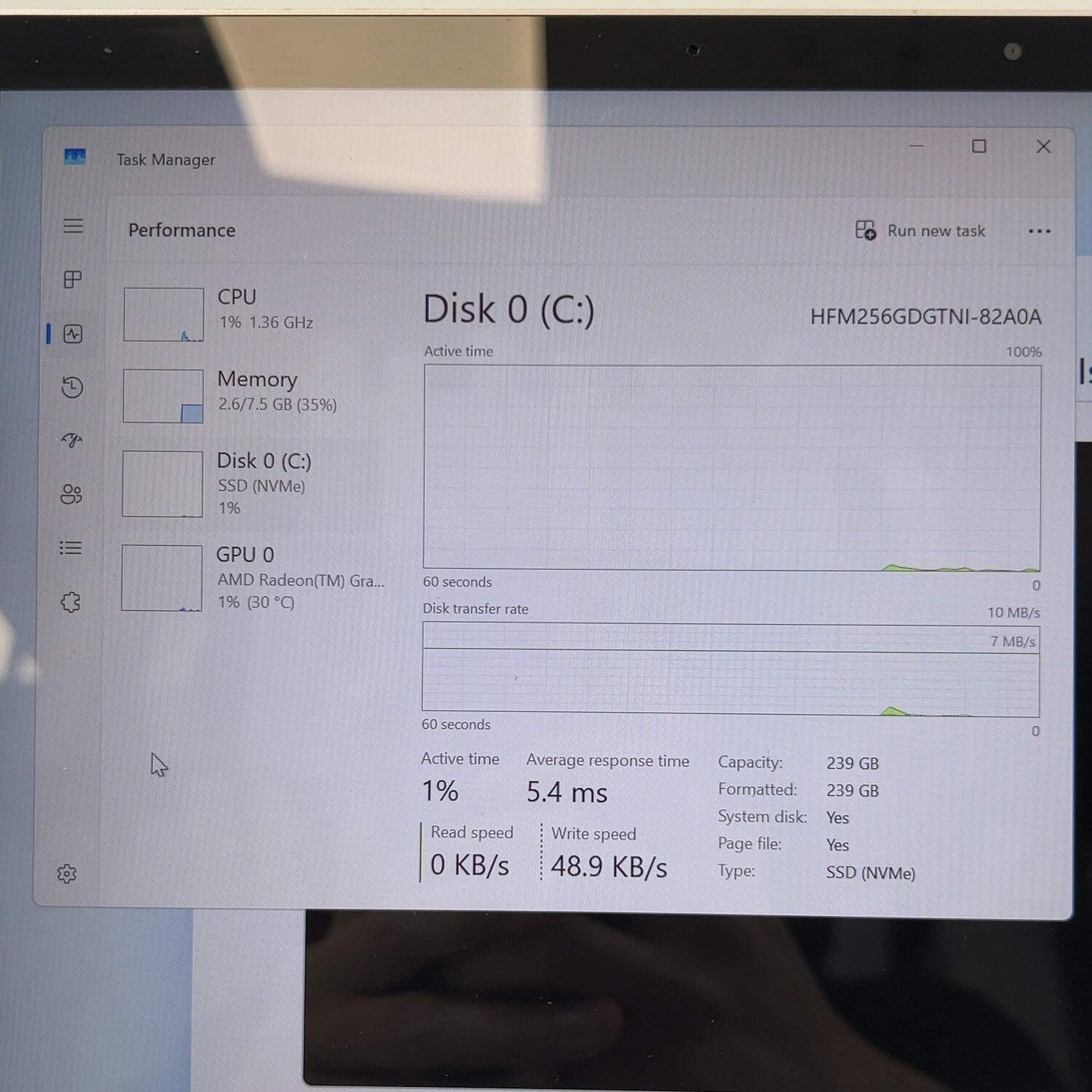The width and height of the screenshot is (1092, 1092).
Task: Open the App history page icon
Action: [72, 387]
